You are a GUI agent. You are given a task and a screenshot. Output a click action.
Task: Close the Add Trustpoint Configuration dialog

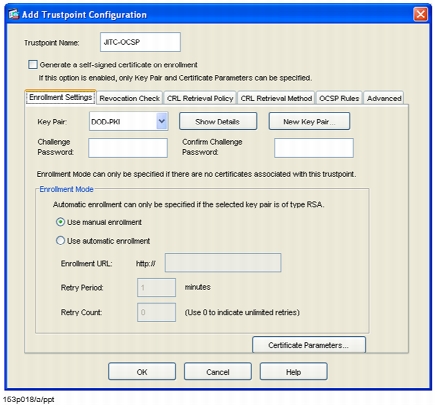click(x=420, y=14)
